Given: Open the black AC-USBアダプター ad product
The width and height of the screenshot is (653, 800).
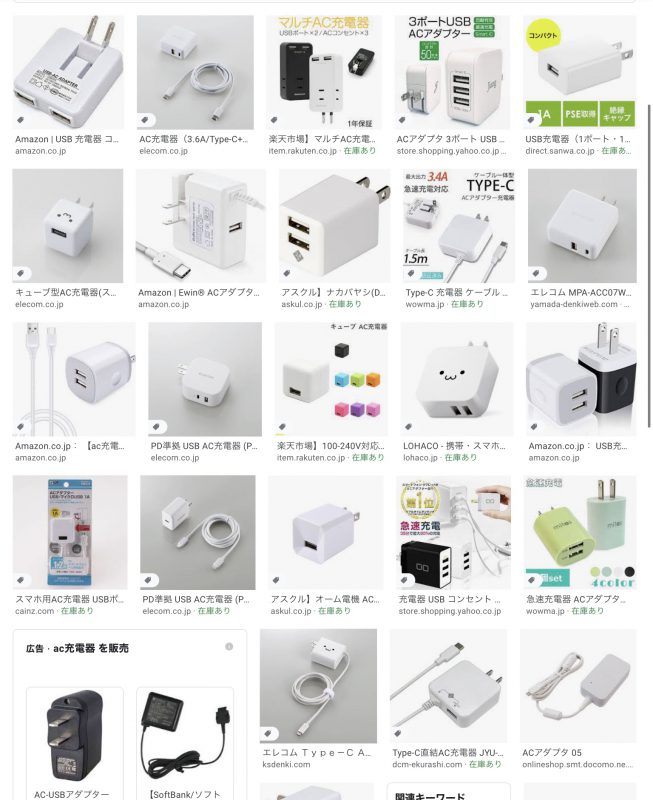Looking at the screenshot, I should [74, 738].
